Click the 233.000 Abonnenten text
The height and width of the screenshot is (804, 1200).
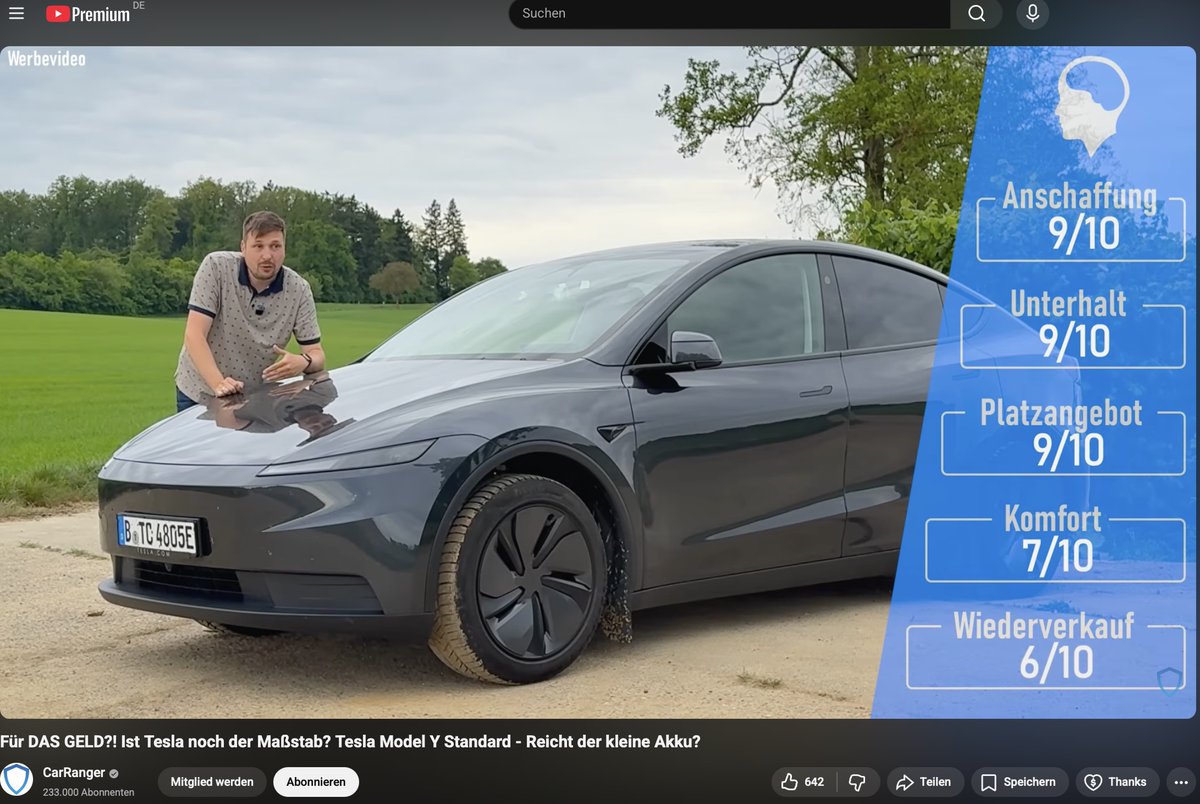88,792
